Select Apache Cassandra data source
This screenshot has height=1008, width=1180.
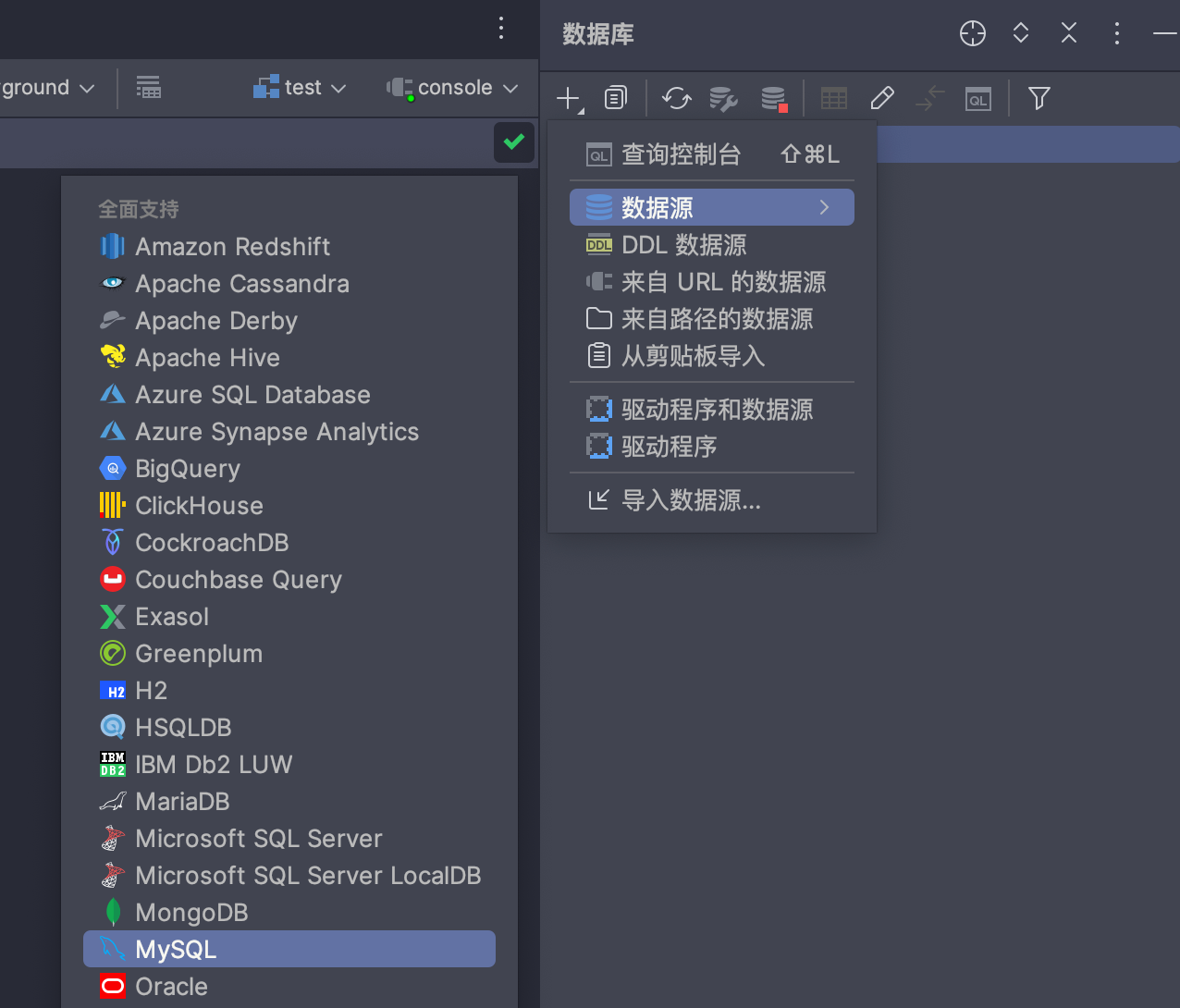(x=289, y=283)
